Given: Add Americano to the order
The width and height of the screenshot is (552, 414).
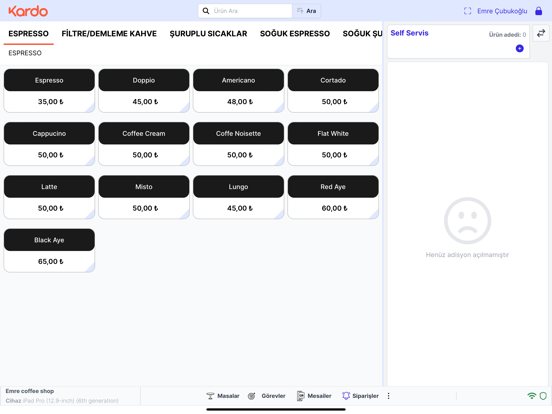Looking at the screenshot, I should (239, 90).
